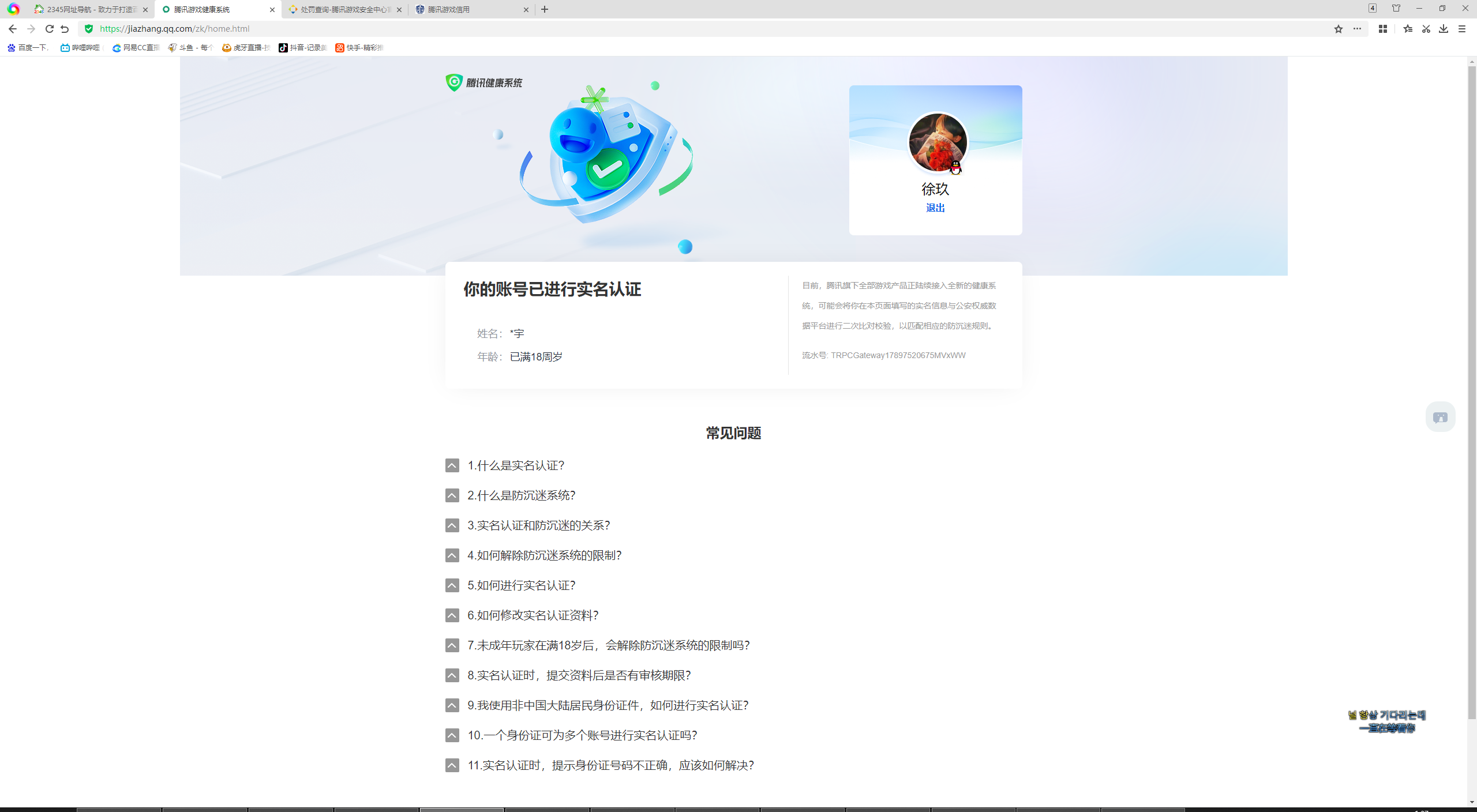
Task: Click the skin/shirt icon in title bar
Action: tap(1396, 8)
